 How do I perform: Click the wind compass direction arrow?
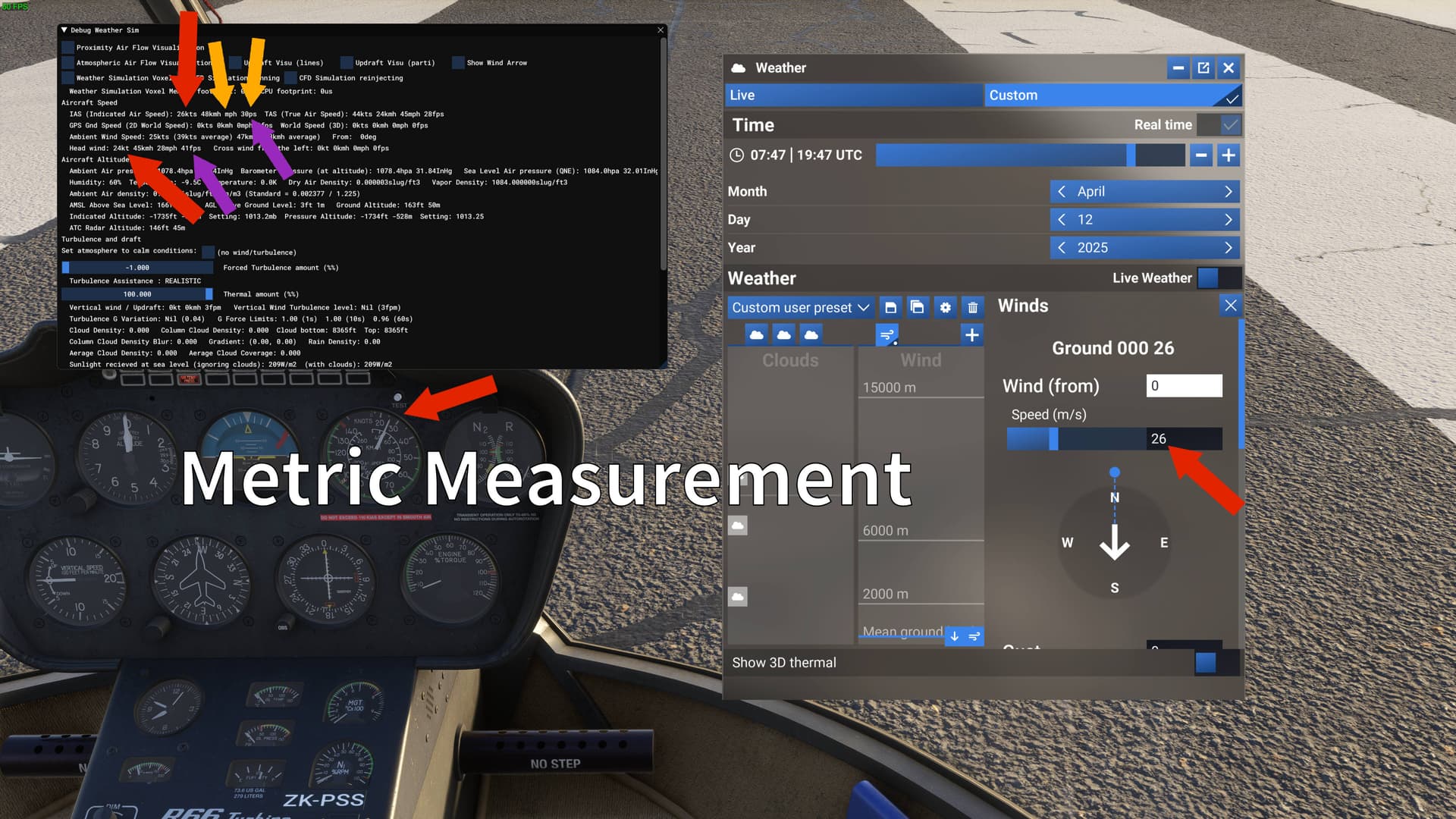[x=1114, y=541]
